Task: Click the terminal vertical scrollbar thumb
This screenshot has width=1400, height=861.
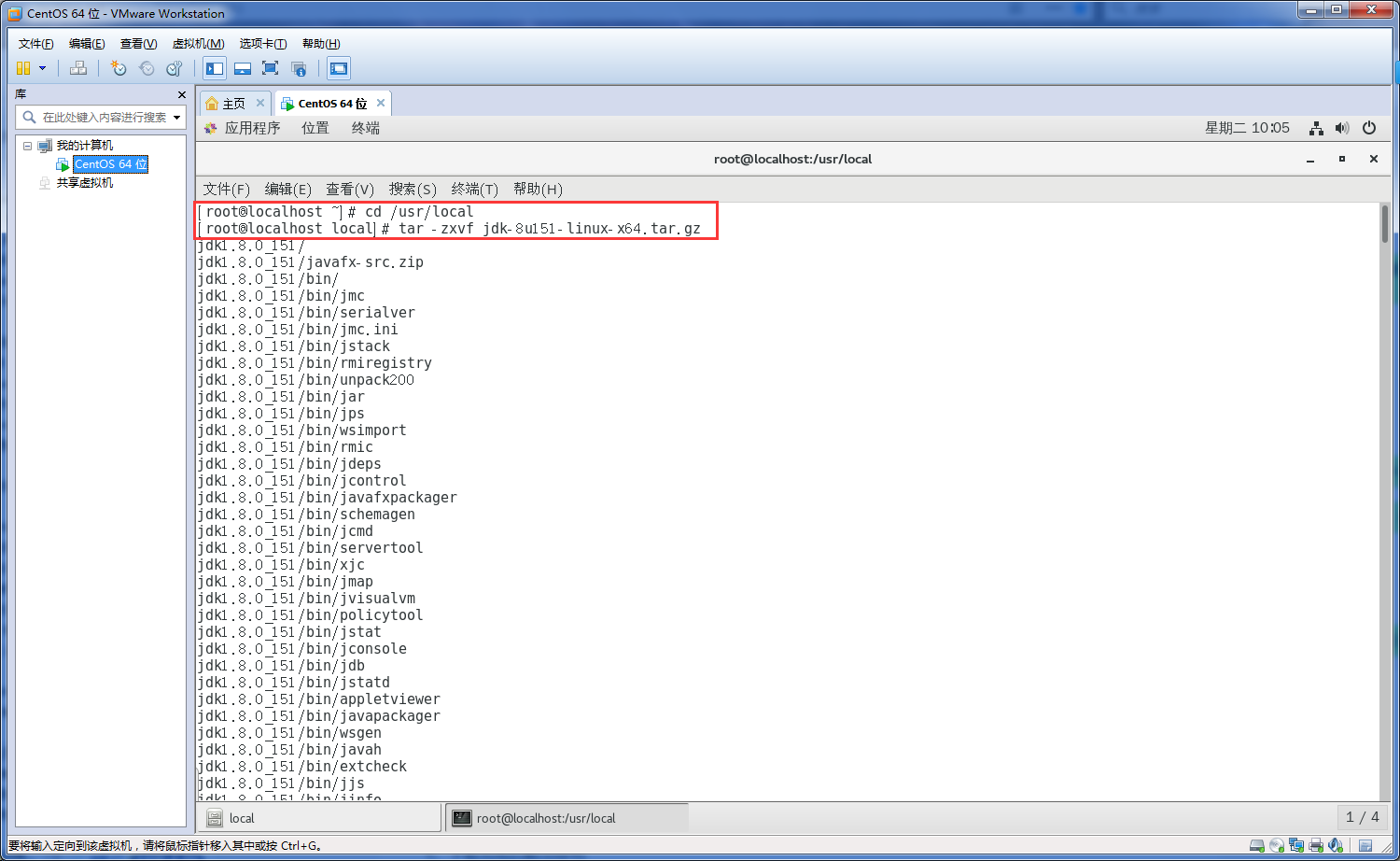Action: 1384,224
